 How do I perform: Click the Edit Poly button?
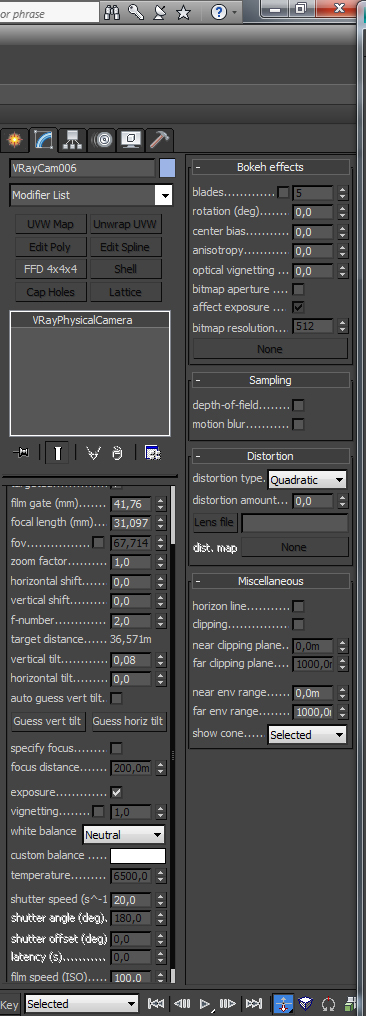pos(51,247)
